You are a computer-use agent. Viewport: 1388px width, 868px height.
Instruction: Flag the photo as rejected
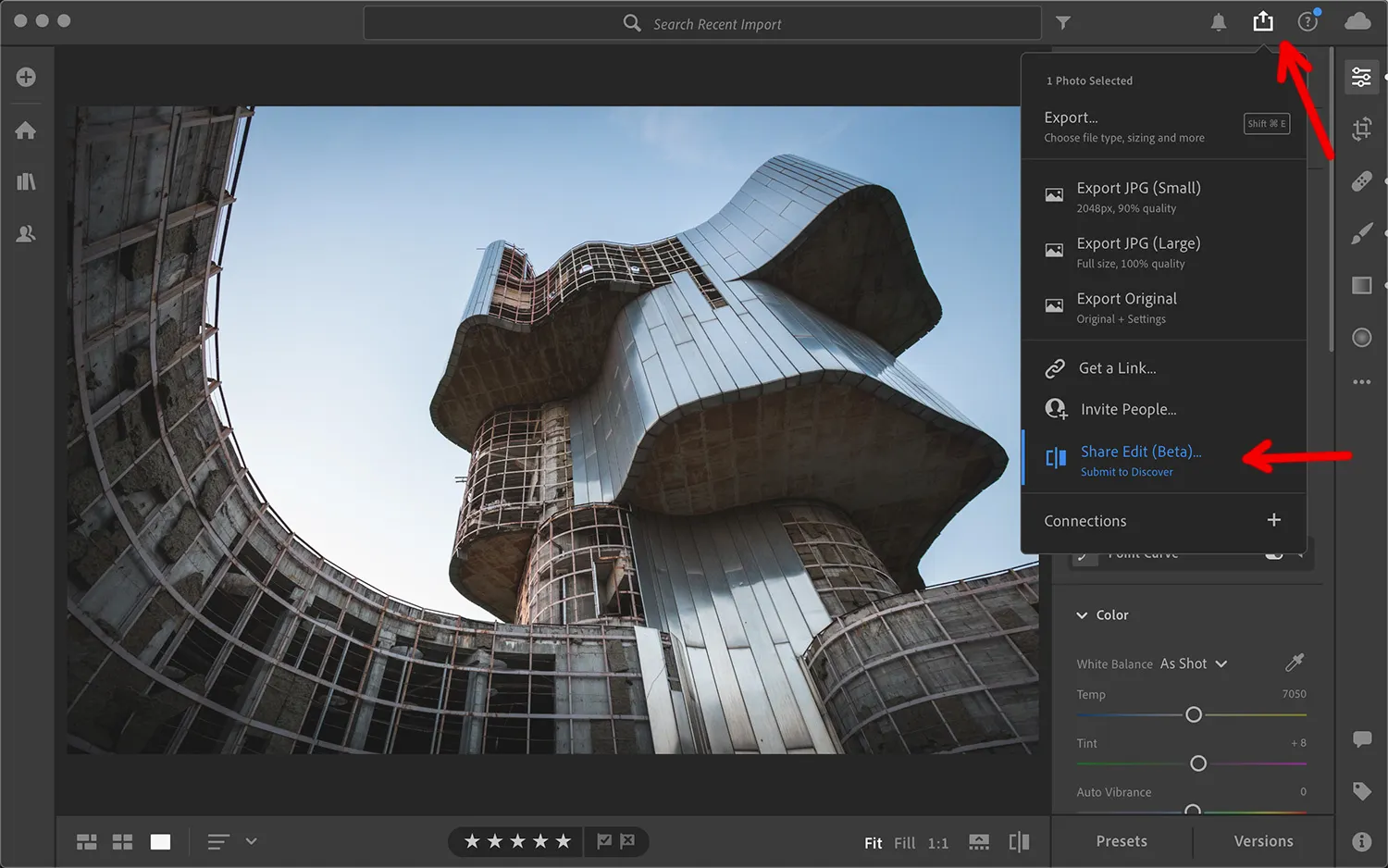point(627,841)
